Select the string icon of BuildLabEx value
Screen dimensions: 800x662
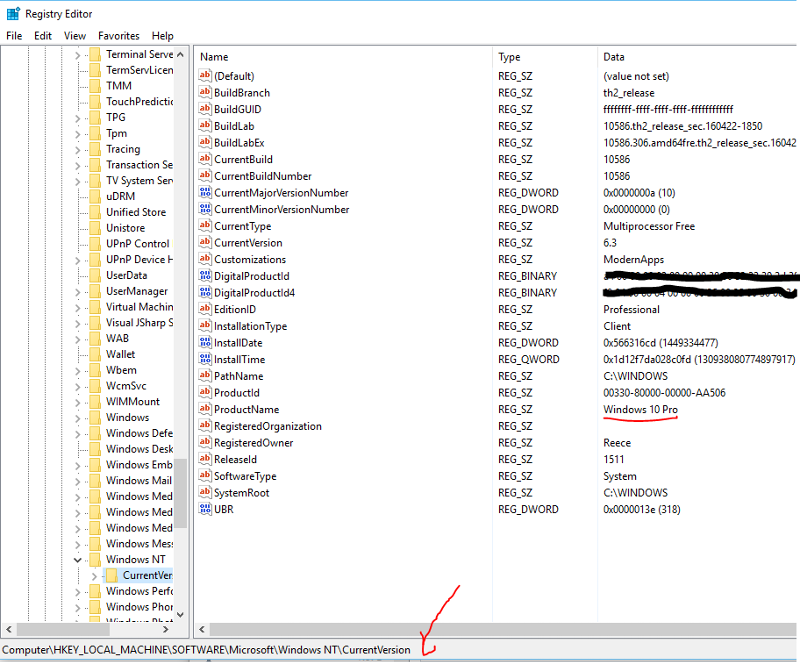(x=205, y=142)
